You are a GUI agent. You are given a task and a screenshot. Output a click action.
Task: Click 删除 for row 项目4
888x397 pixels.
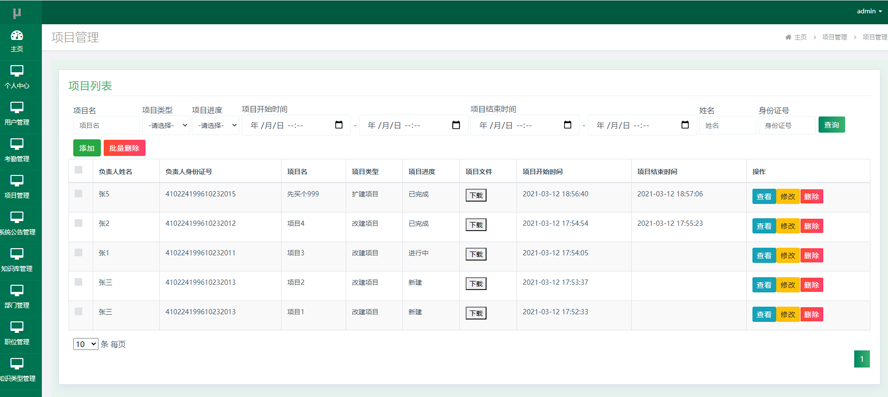812,226
